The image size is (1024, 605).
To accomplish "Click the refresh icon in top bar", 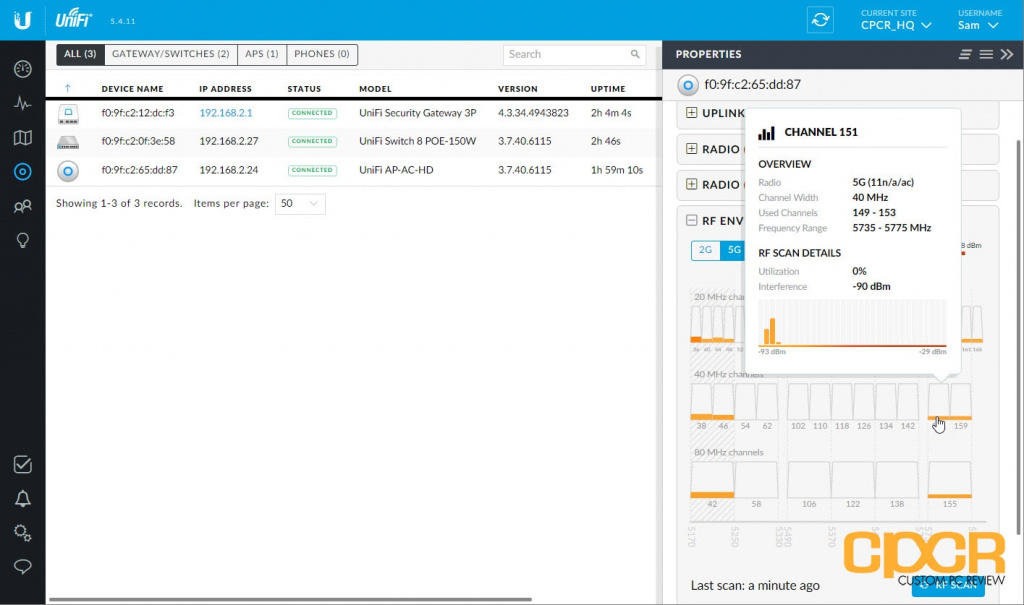I will 820,20.
